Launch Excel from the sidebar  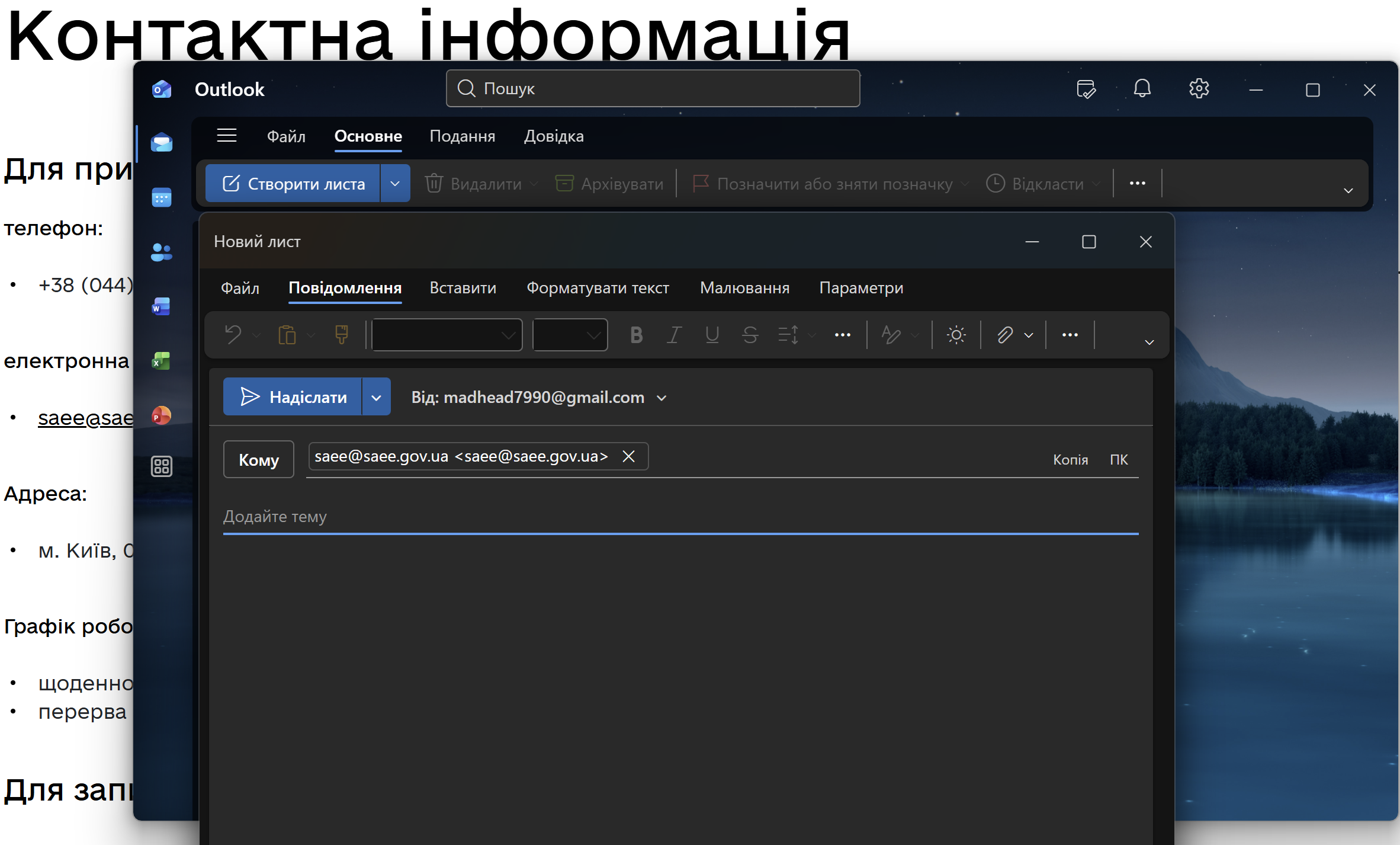pyautogui.click(x=161, y=361)
